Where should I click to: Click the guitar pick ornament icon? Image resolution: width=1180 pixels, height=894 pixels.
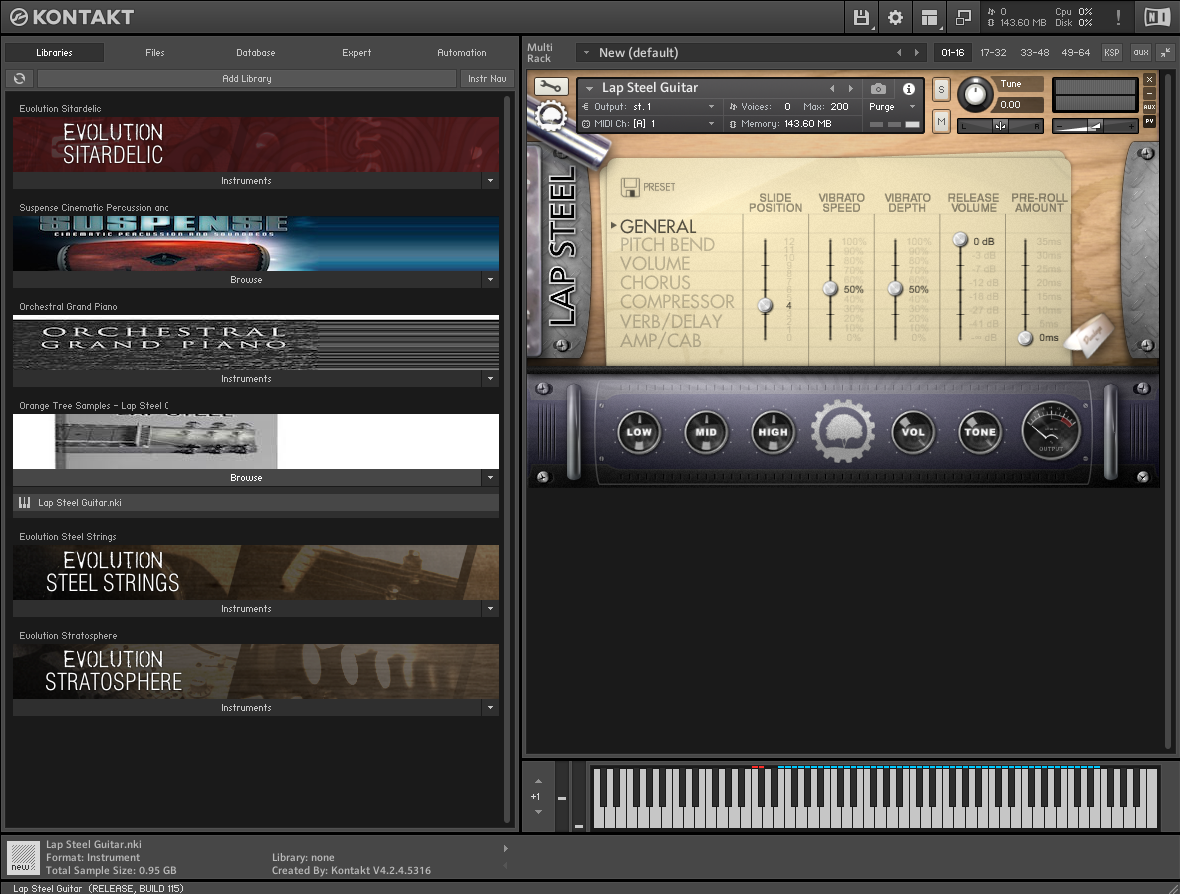1090,334
